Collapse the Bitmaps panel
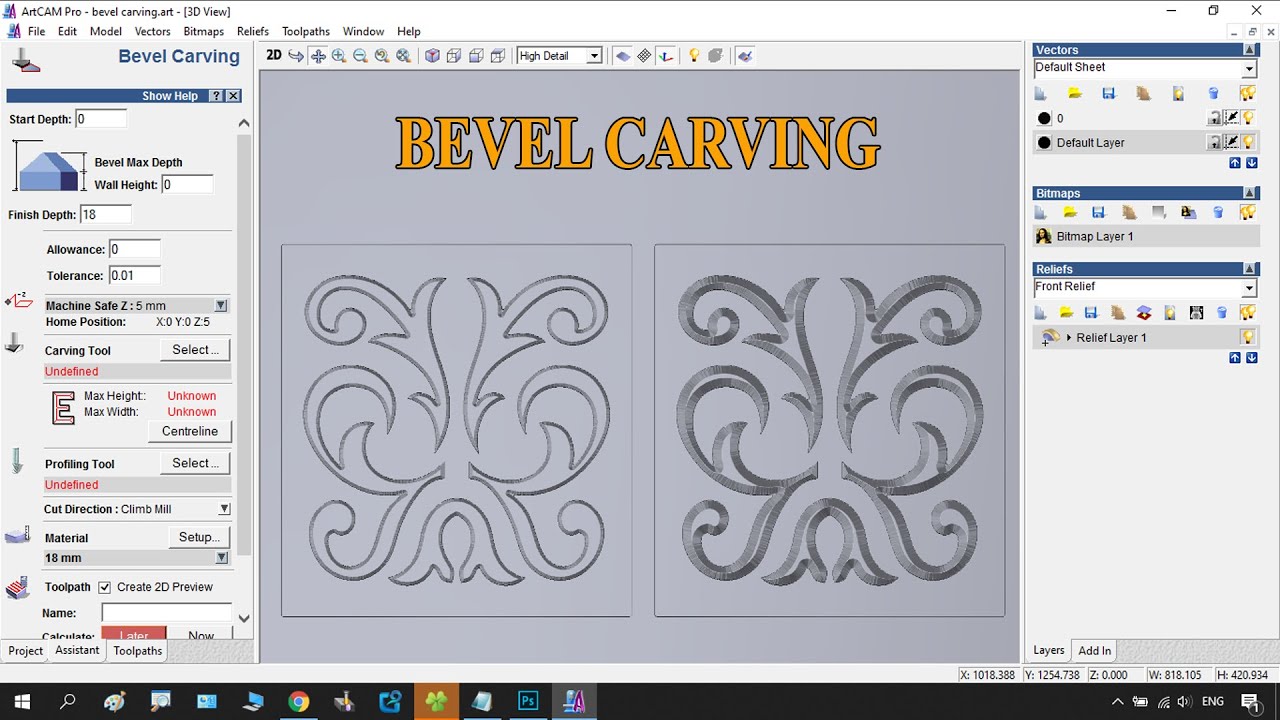The width and height of the screenshot is (1280, 720). point(1250,193)
